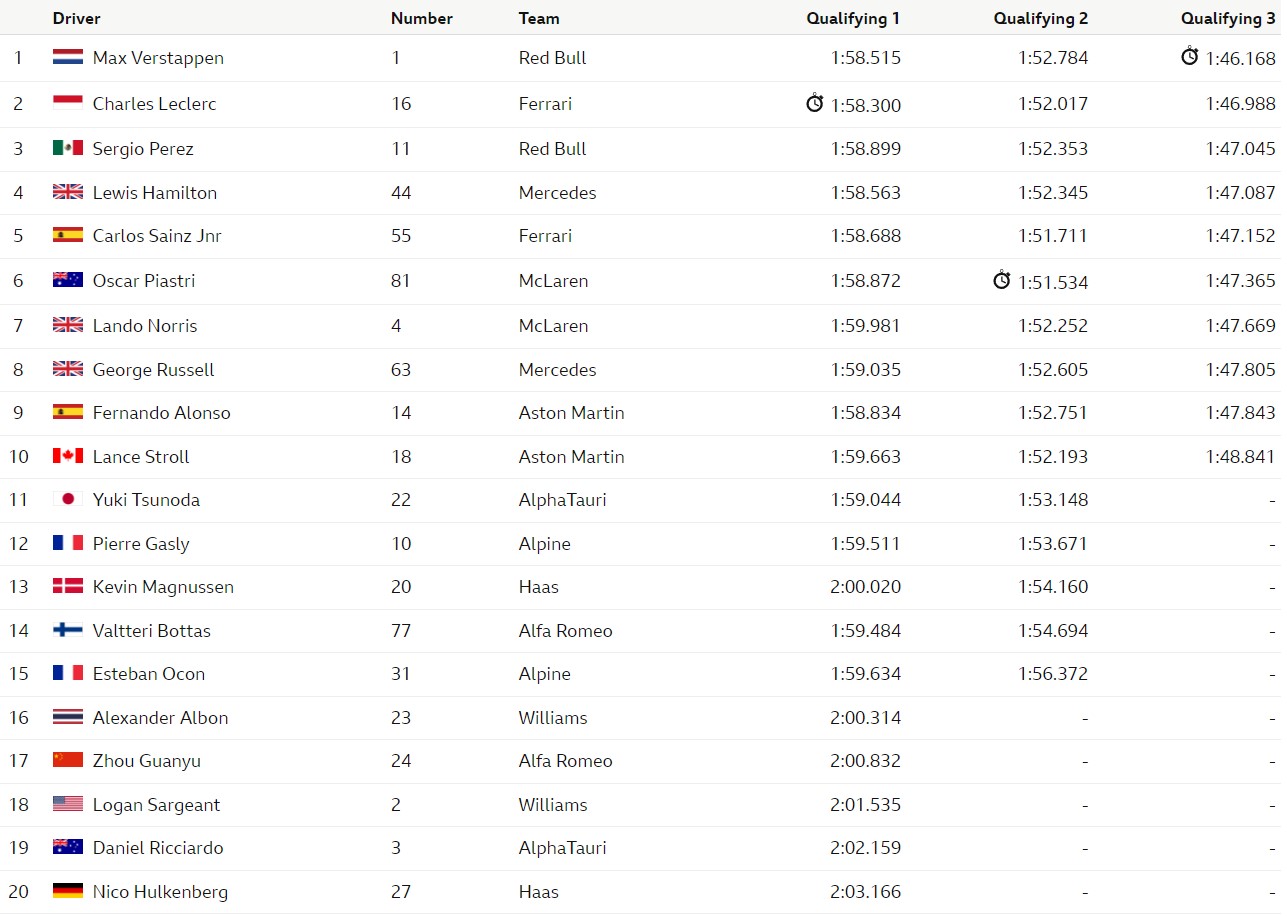This screenshot has width=1287, height=916.
Task: Click the Qualifying 1 column header
Action: pyautogui.click(x=854, y=18)
